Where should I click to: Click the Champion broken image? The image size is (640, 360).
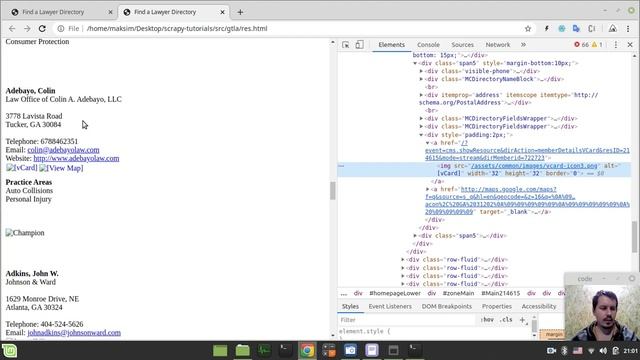pos(25,233)
